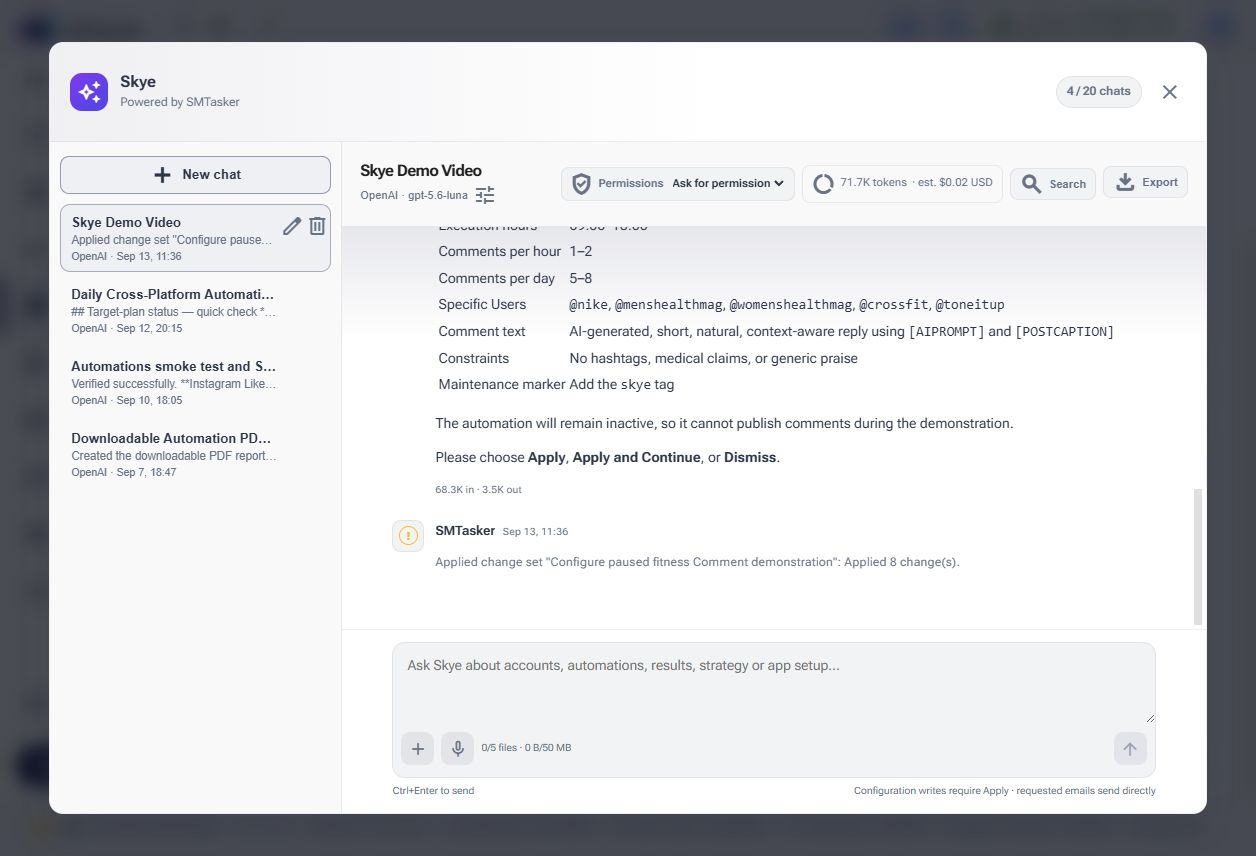Click the Sep 13, 11:36 message timestamp
This screenshot has height=856, width=1256.
coord(535,532)
